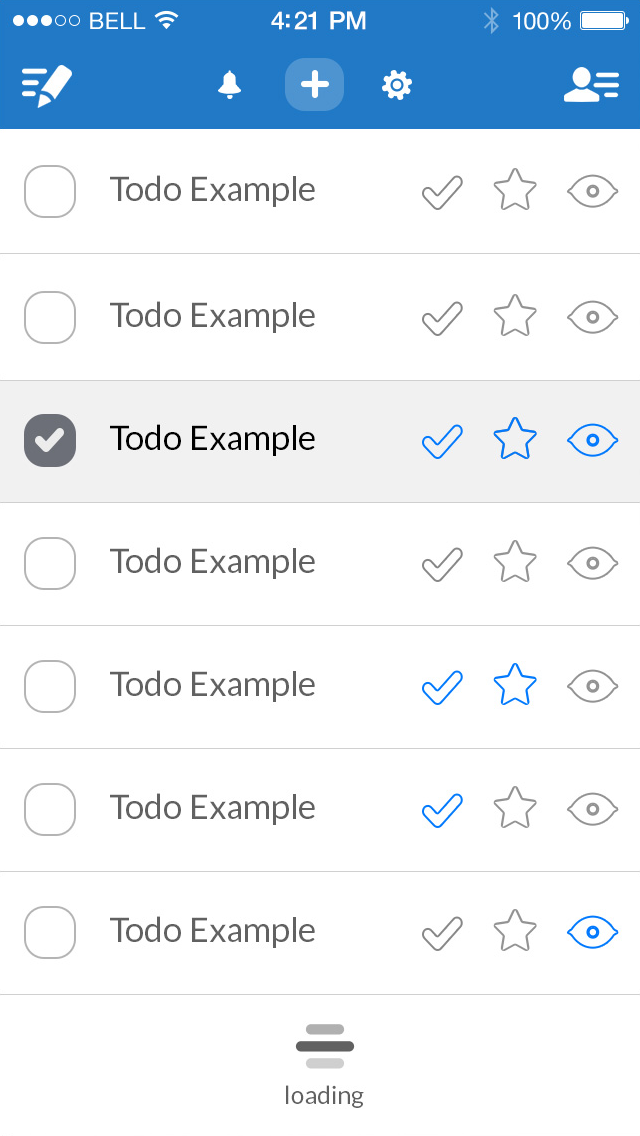Tap the checkmark on the sixth todo row
640x1136 pixels.
coord(441,809)
